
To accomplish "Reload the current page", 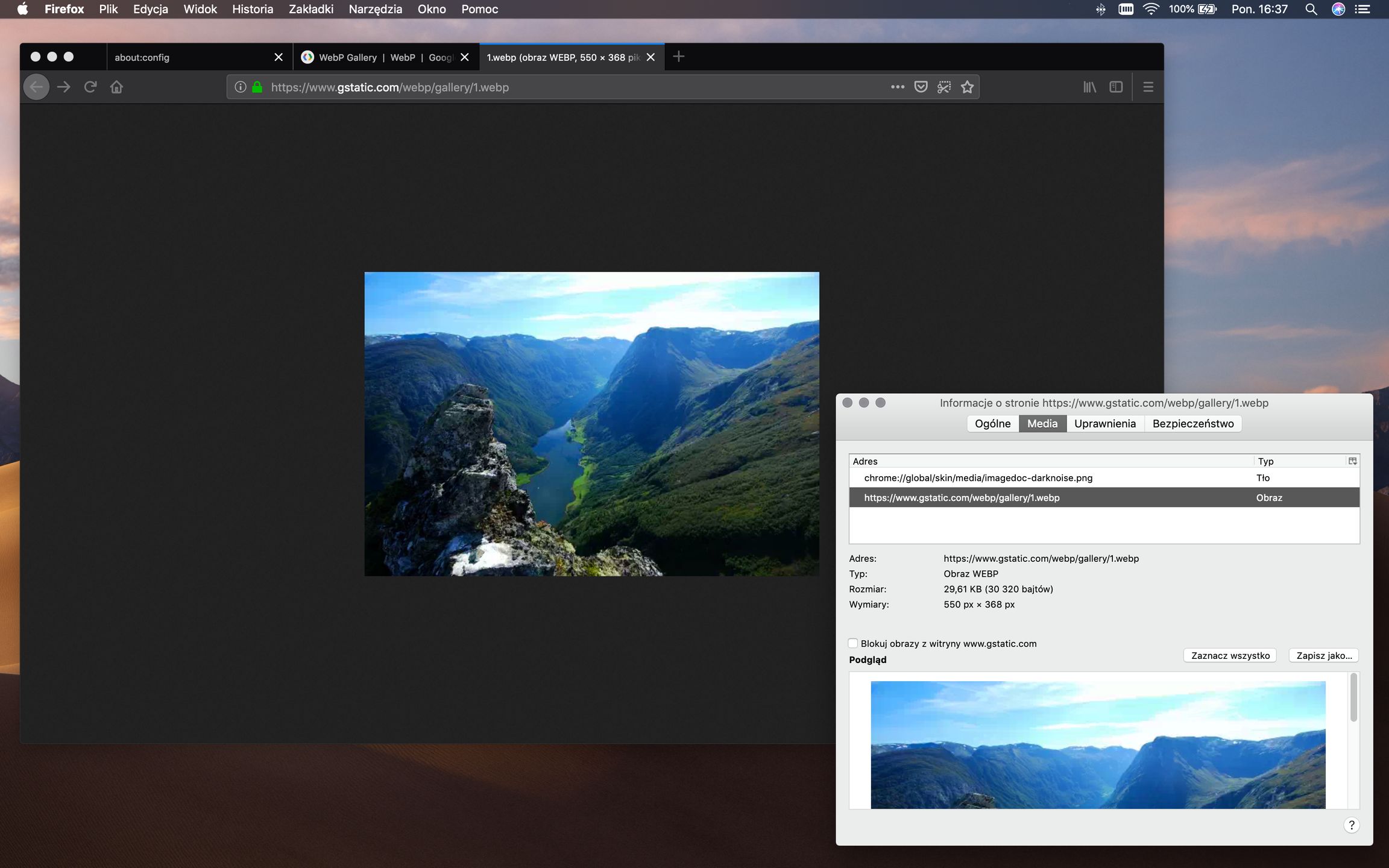I will (90, 87).
